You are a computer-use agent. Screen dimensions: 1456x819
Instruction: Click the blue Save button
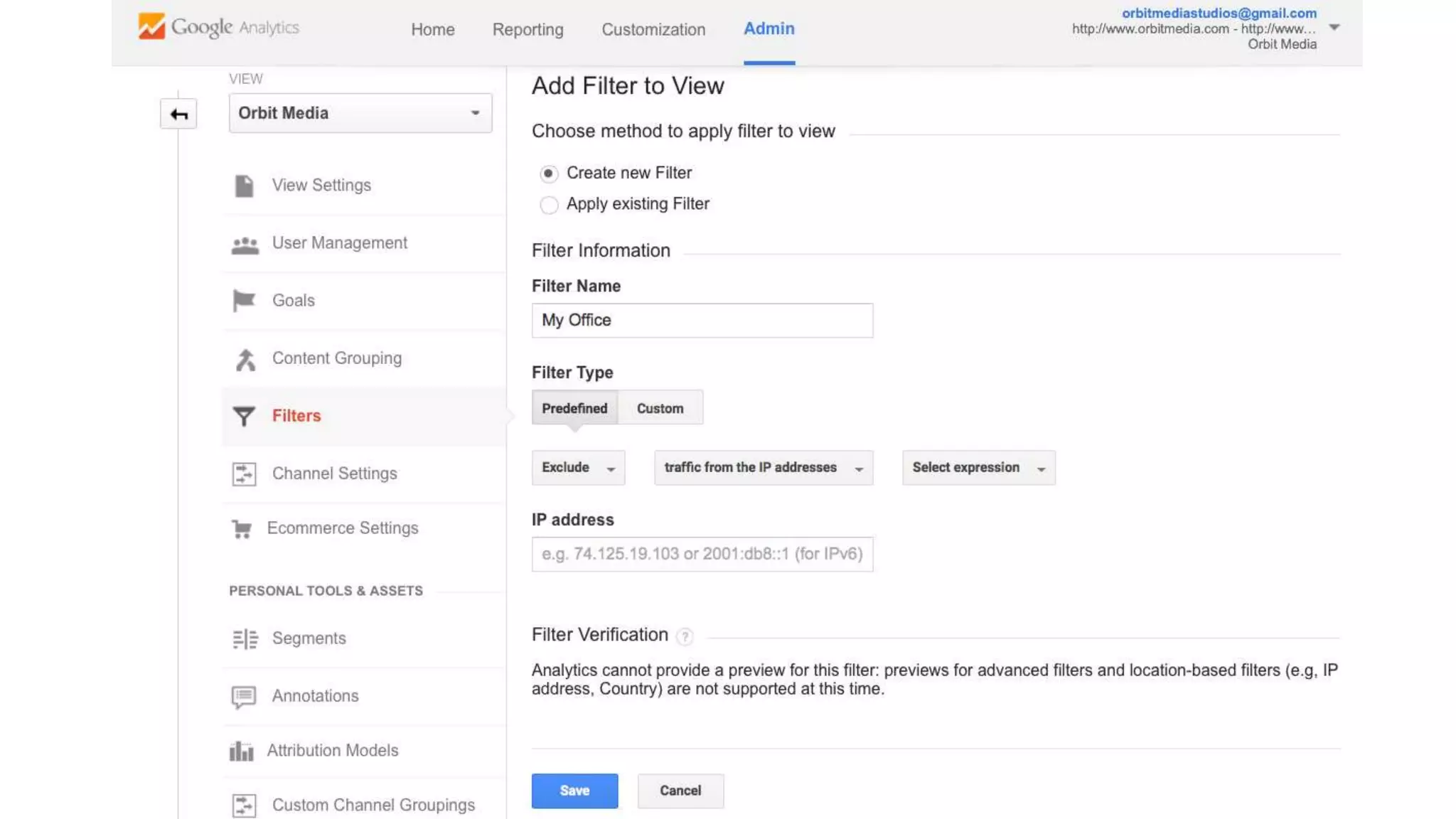click(x=574, y=791)
